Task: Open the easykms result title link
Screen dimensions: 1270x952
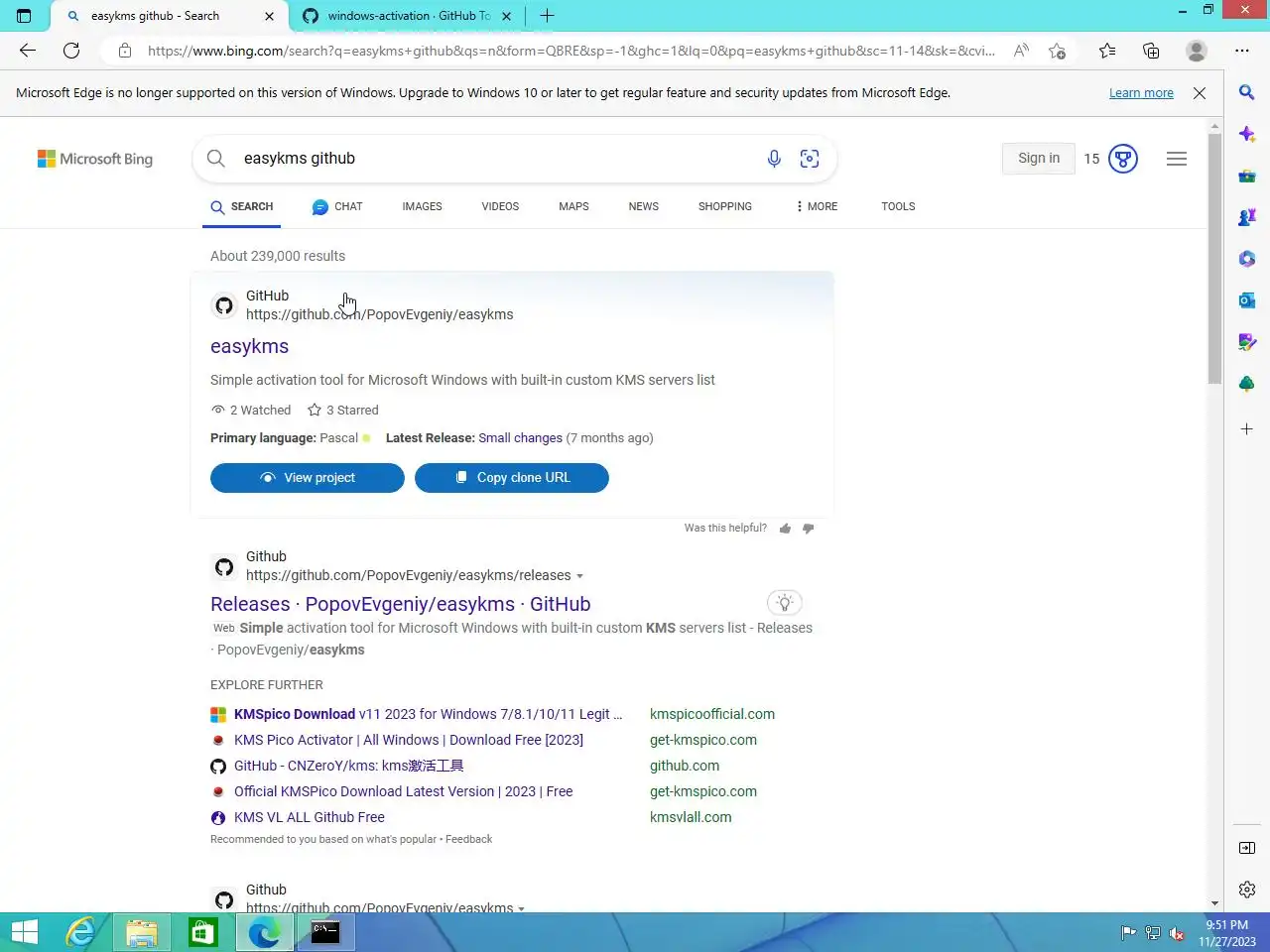Action: point(249,346)
